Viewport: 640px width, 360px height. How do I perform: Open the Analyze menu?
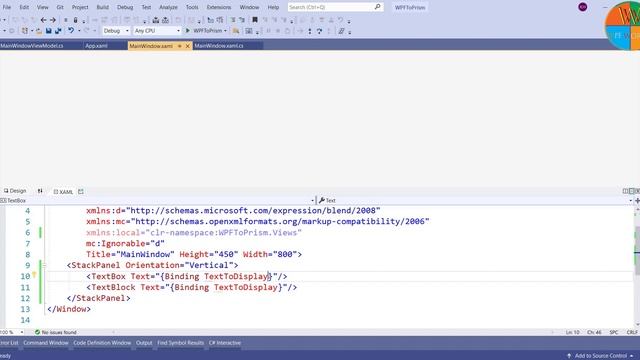(168, 7)
